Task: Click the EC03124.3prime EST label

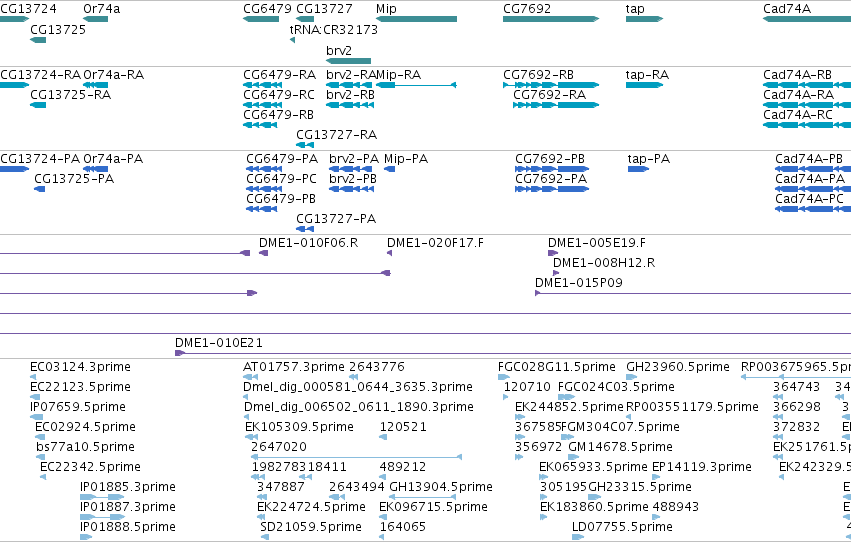Action: click(80, 367)
